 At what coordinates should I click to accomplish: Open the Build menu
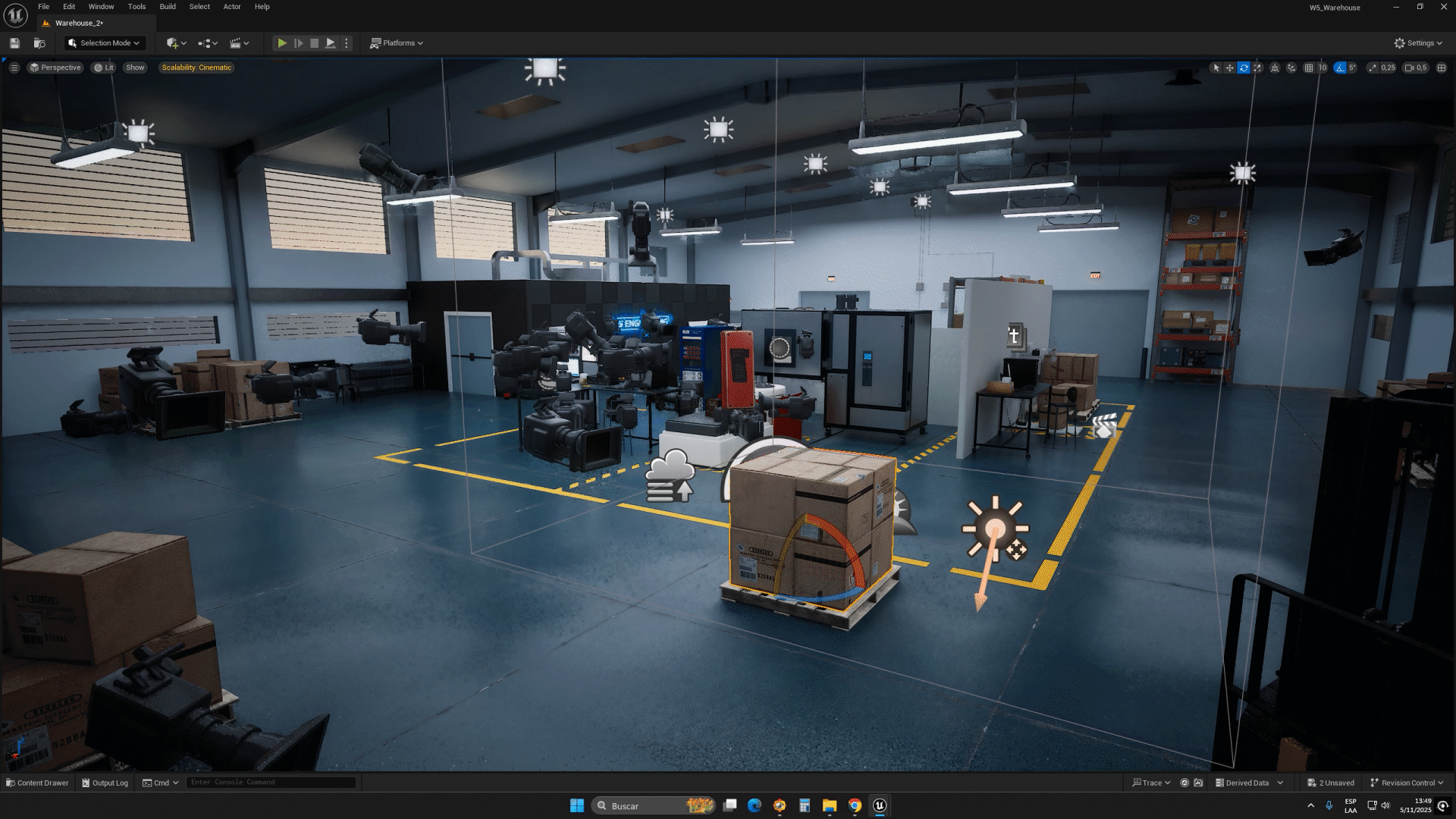click(168, 7)
